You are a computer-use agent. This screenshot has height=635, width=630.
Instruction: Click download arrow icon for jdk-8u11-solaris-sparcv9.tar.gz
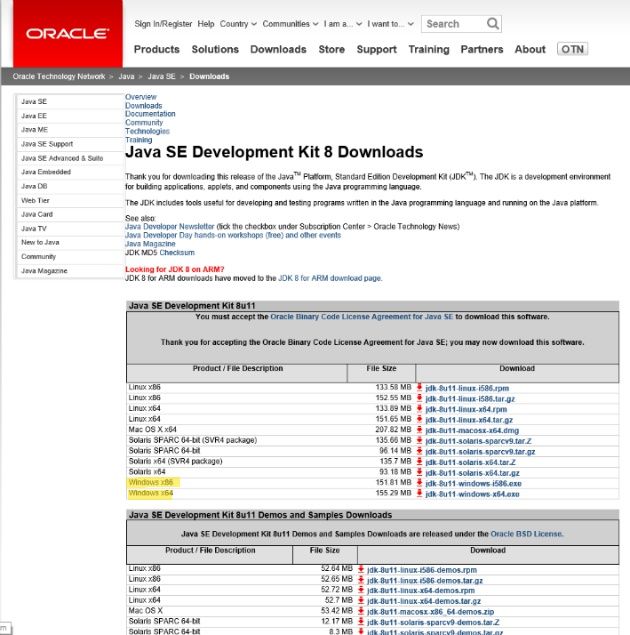coord(419,451)
